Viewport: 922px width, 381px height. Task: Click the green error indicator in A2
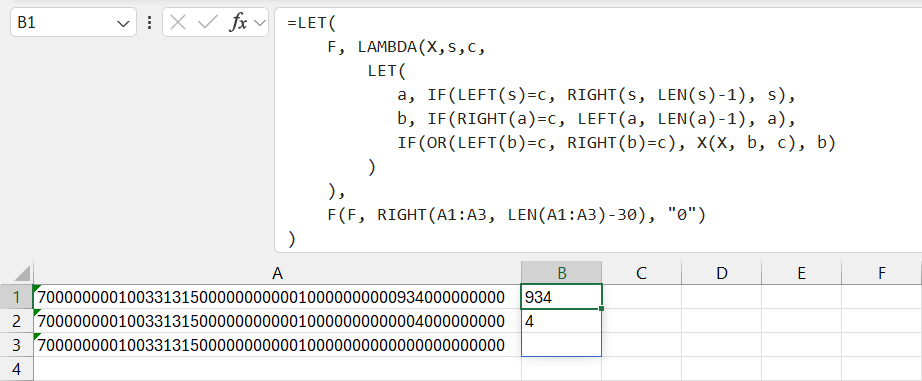tap(37, 312)
